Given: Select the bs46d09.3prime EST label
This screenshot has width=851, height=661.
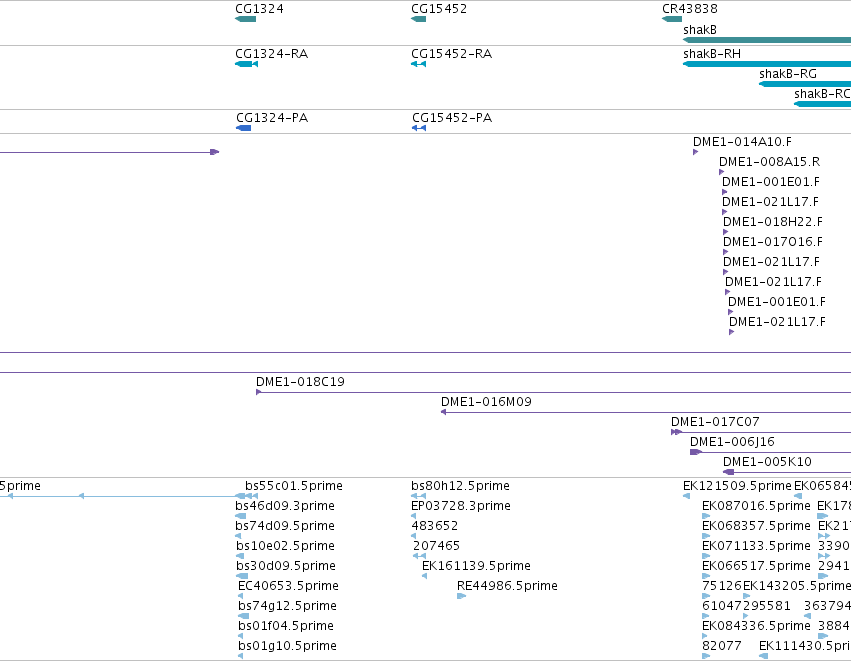Looking at the screenshot, I should (x=285, y=506).
